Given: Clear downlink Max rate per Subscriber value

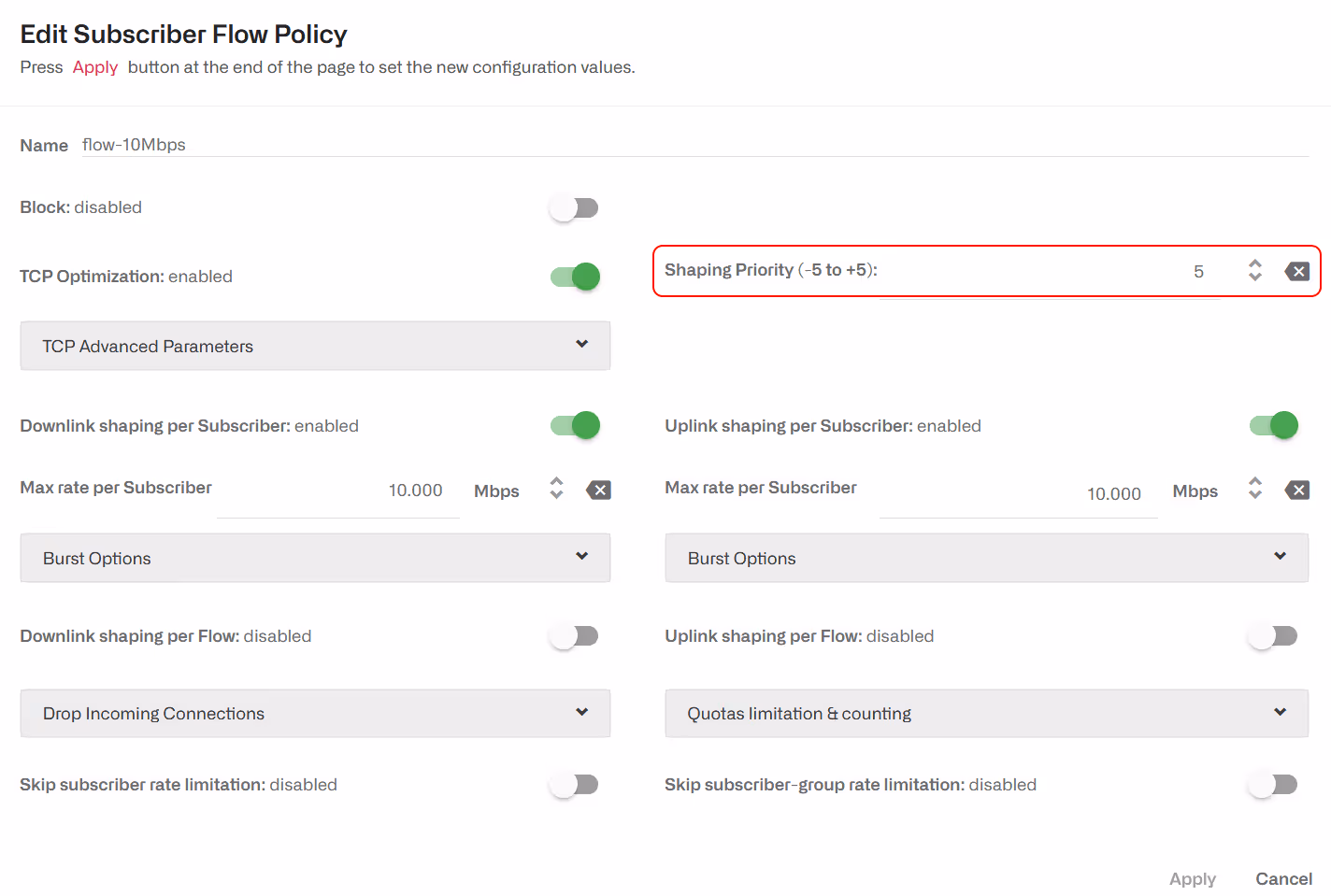Looking at the screenshot, I should point(598,491).
